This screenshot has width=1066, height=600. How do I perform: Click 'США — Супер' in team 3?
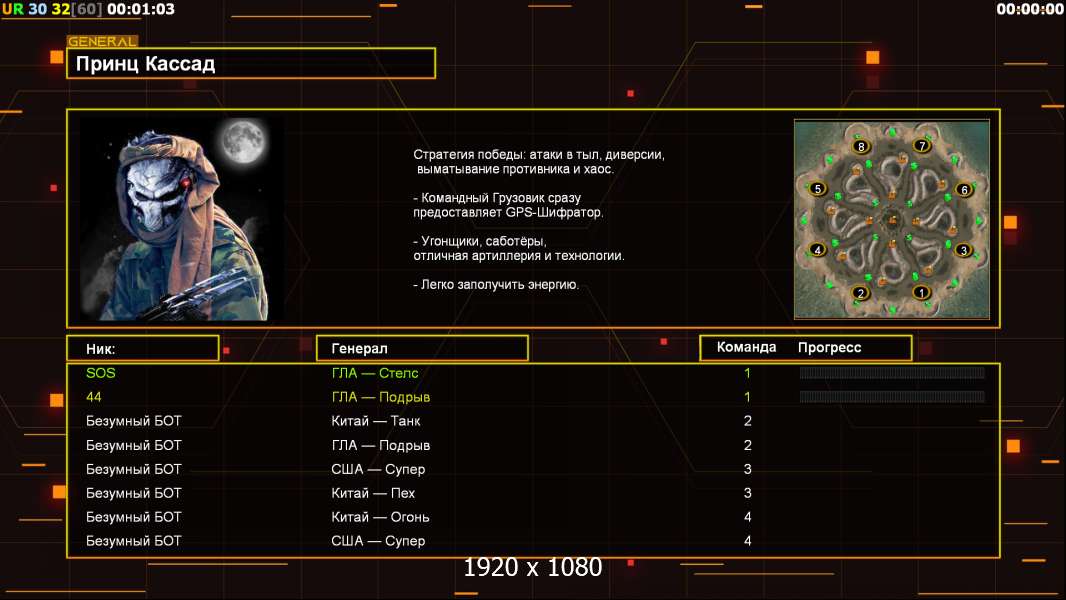[378, 469]
